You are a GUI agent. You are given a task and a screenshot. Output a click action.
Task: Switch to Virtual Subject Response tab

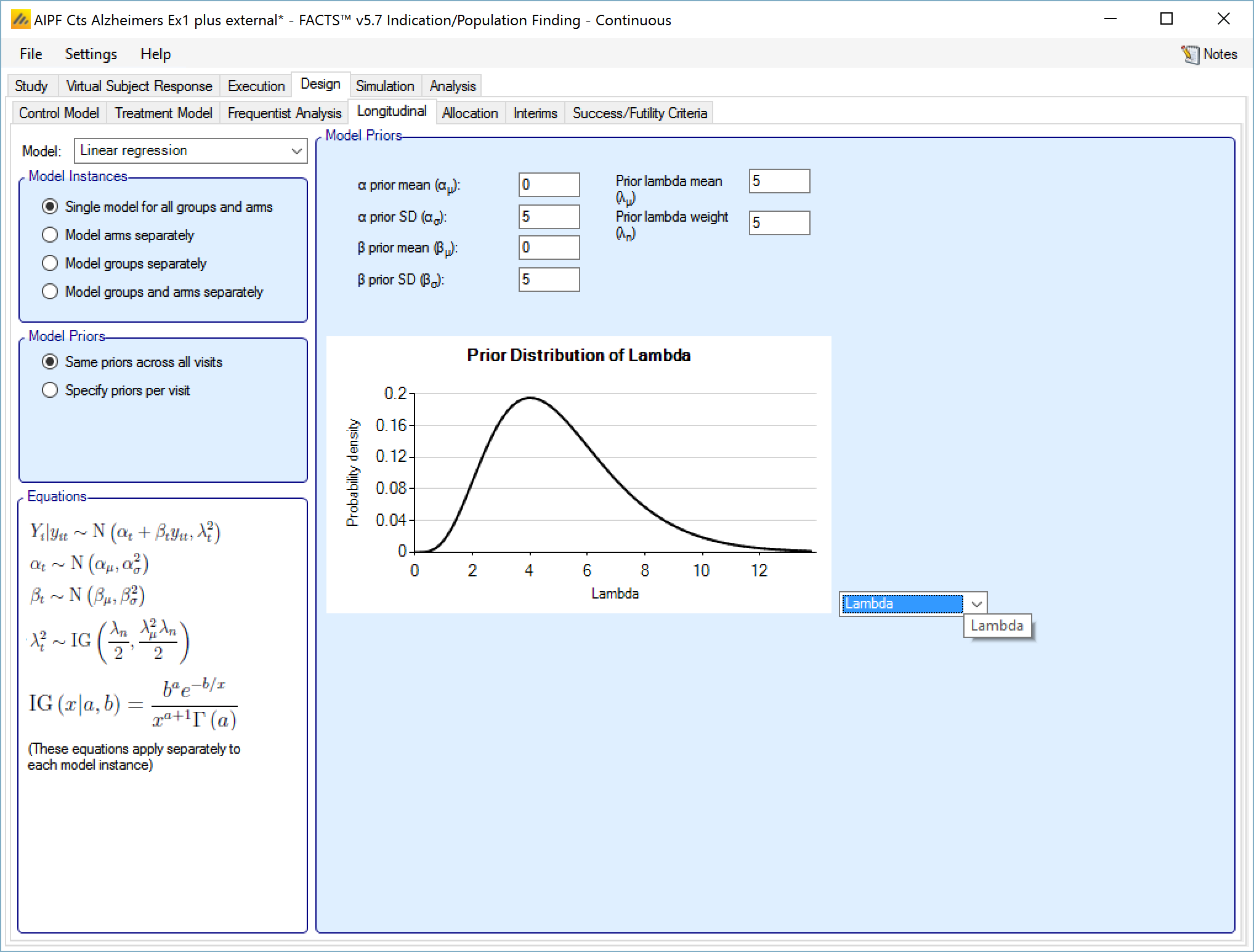point(139,86)
